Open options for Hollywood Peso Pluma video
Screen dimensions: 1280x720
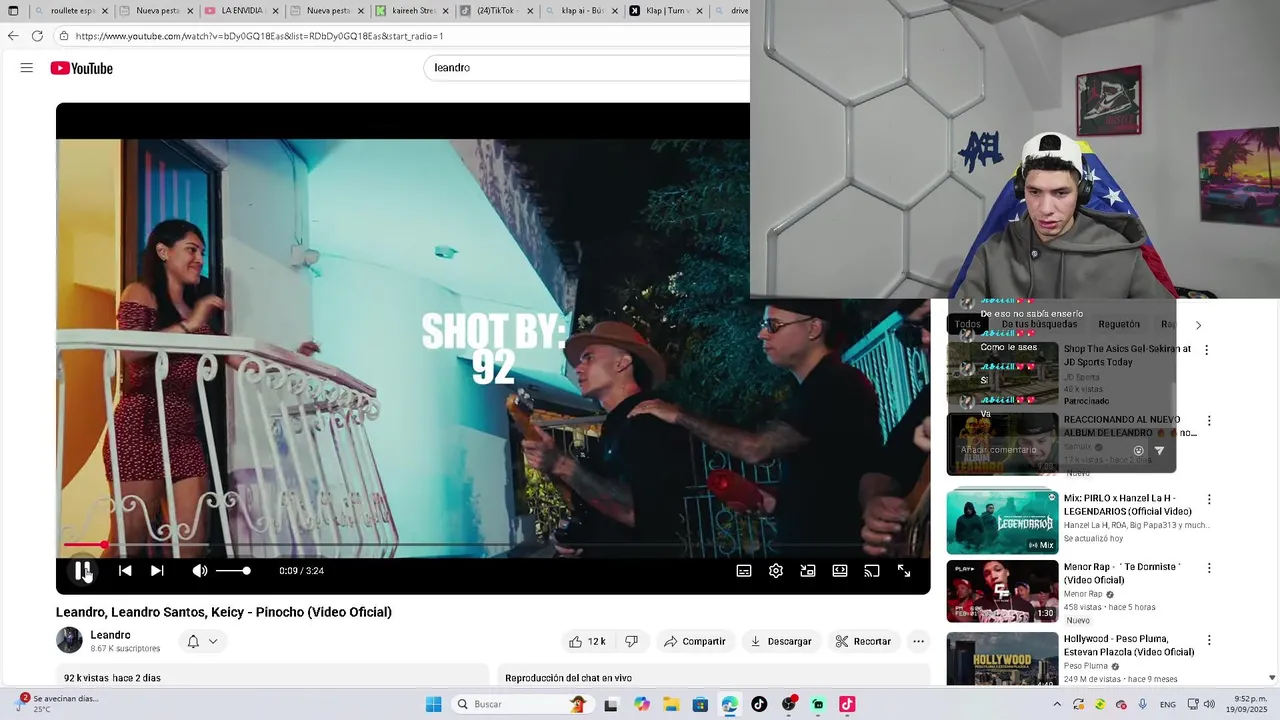(1208, 640)
